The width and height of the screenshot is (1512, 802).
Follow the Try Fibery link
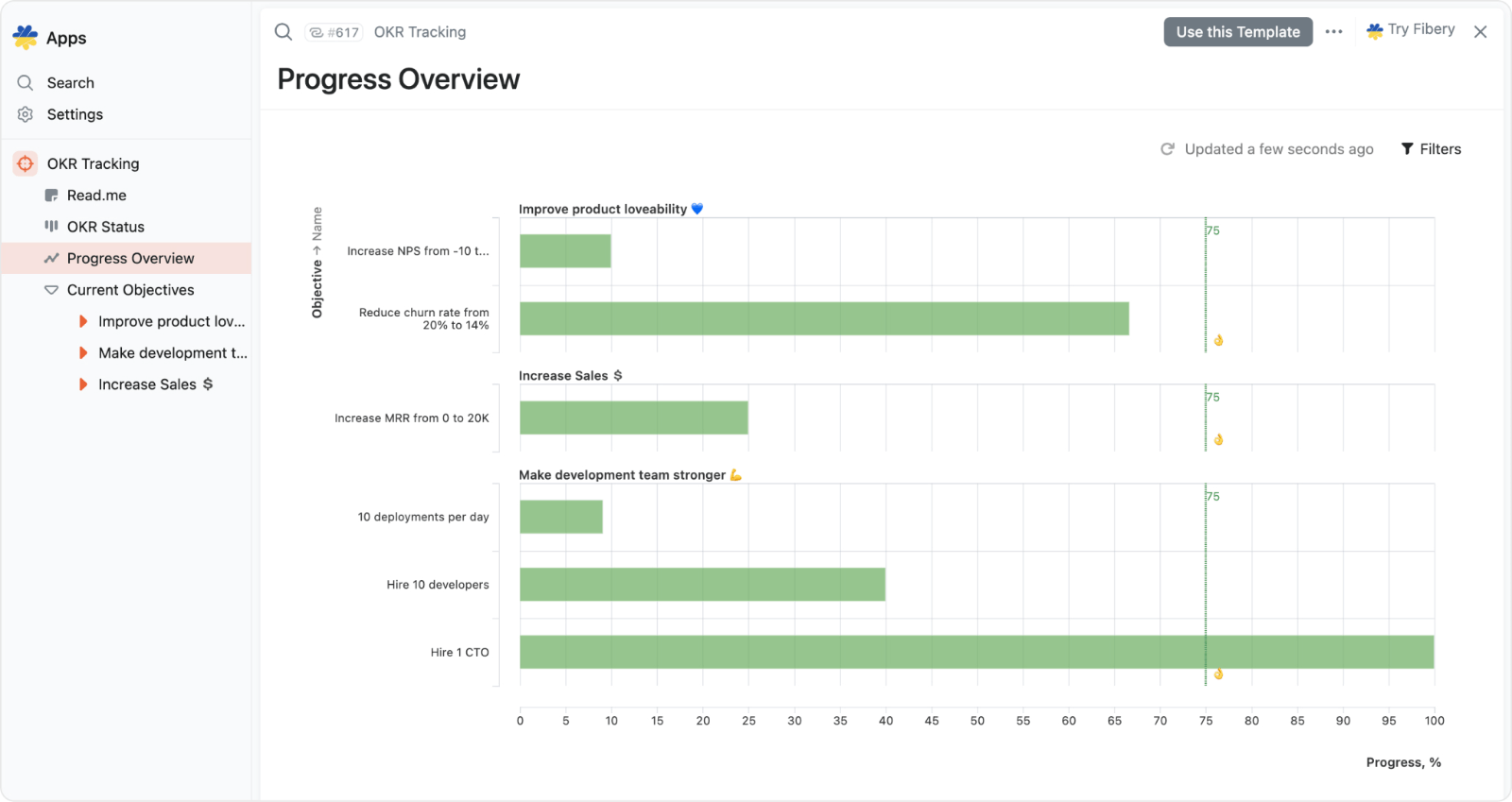[x=1410, y=30]
